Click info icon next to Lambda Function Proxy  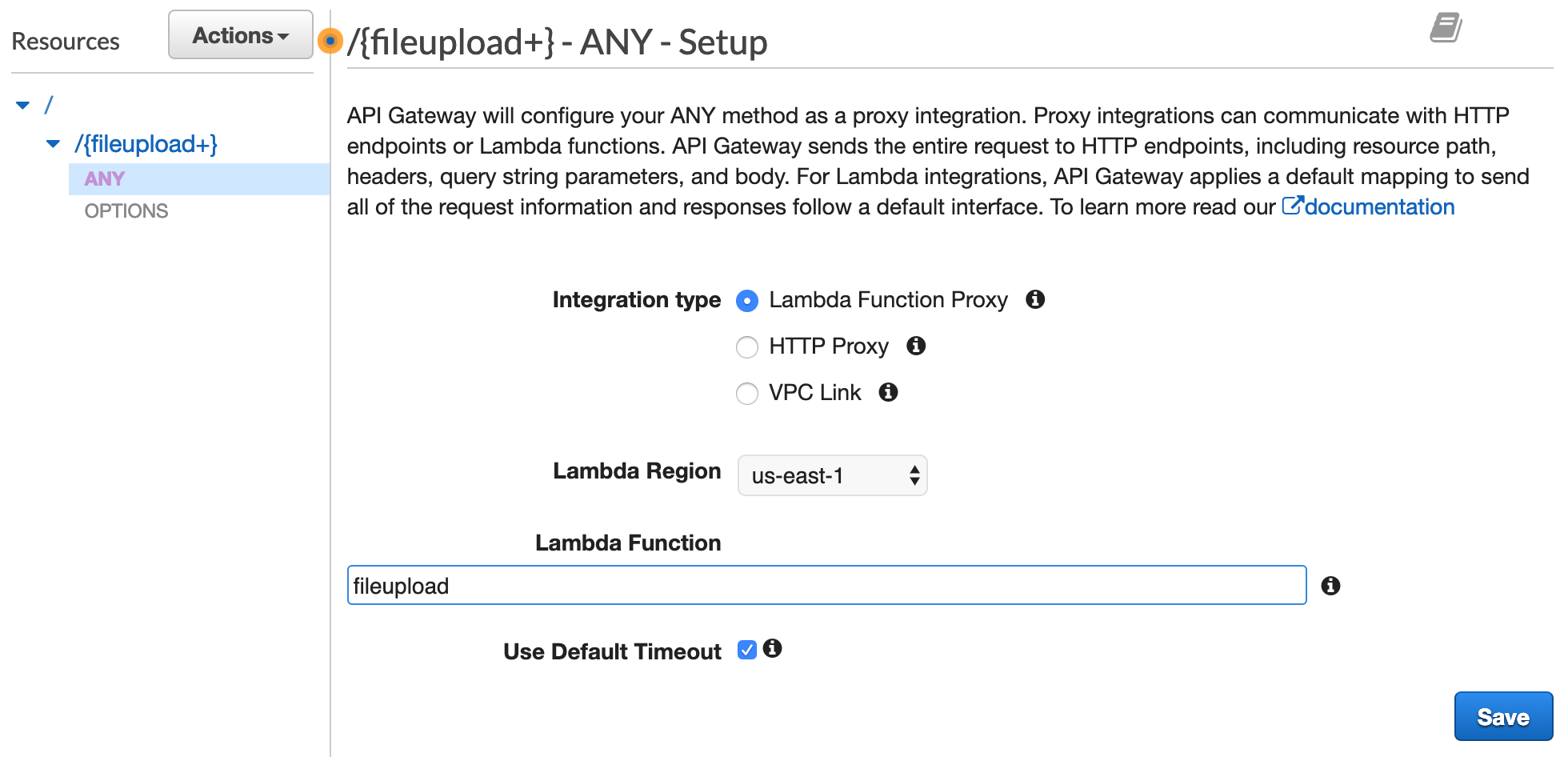coord(1035,299)
